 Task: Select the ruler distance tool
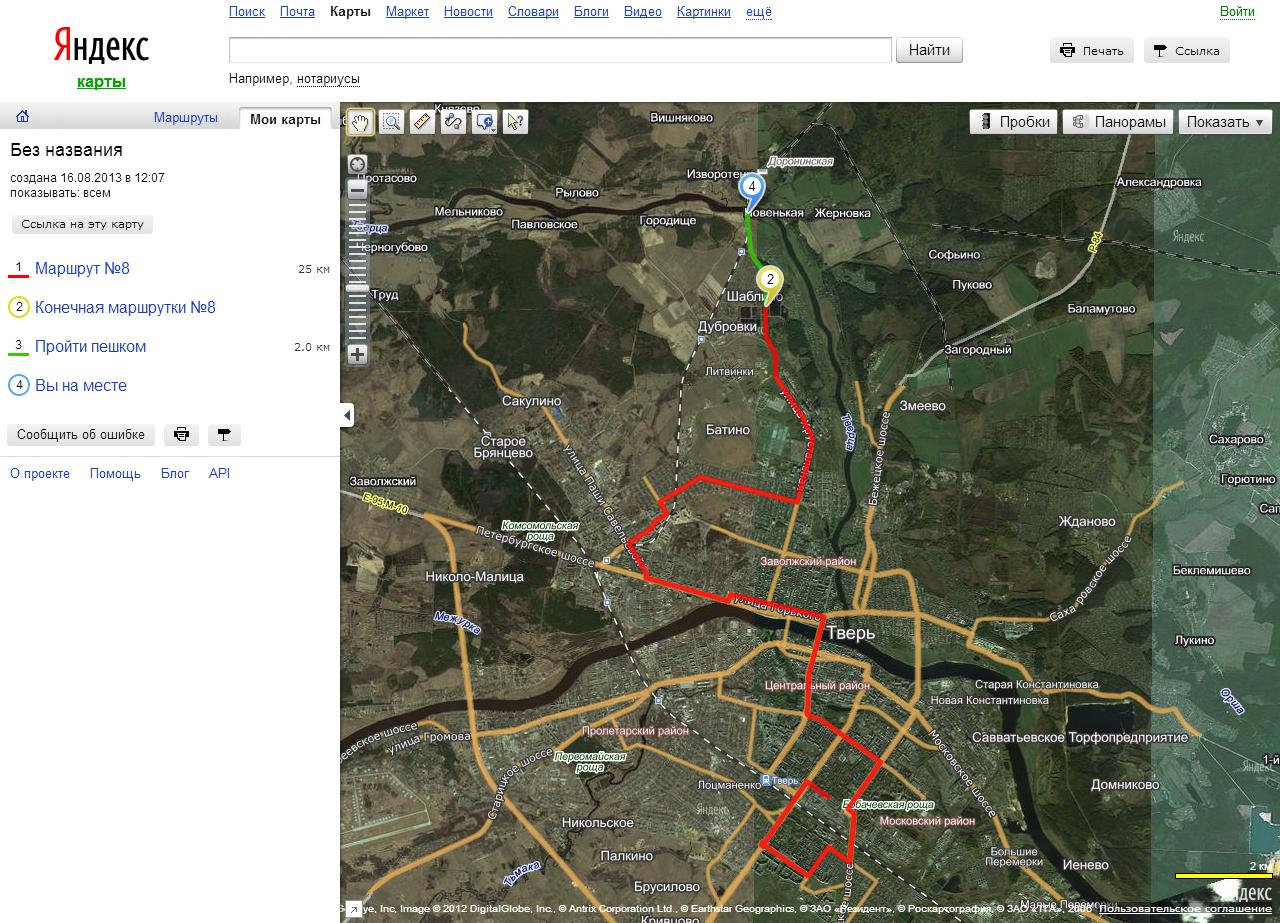pyautogui.click(x=422, y=122)
